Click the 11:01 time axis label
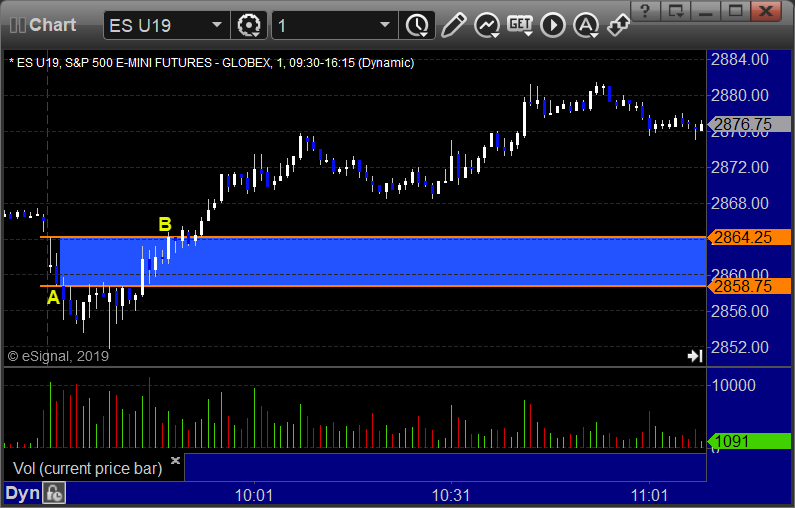Viewport: 795px width, 508px height. coord(649,495)
